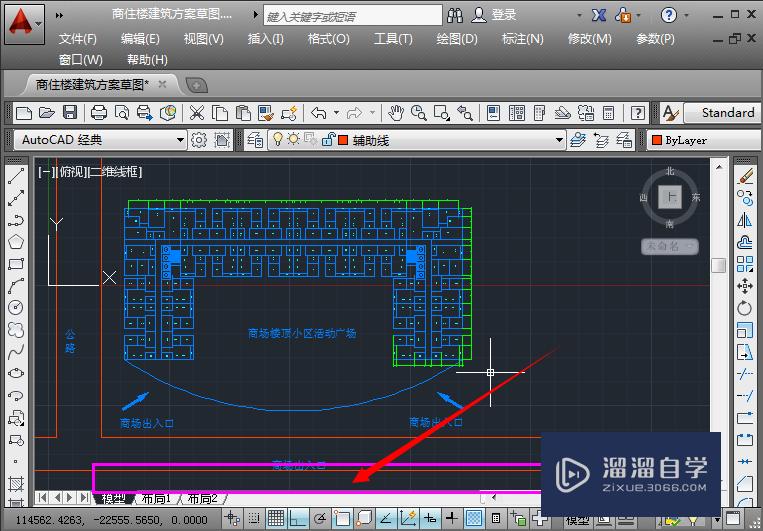Open Autodesk Exchange X icon
The width and height of the screenshot is (763, 531).
[599, 15]
